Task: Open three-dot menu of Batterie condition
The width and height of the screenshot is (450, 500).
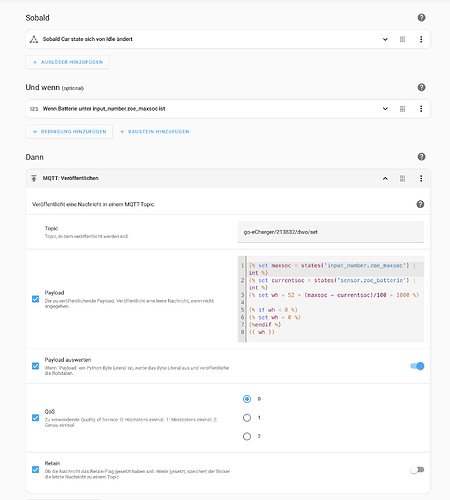Action: point(421,109)
